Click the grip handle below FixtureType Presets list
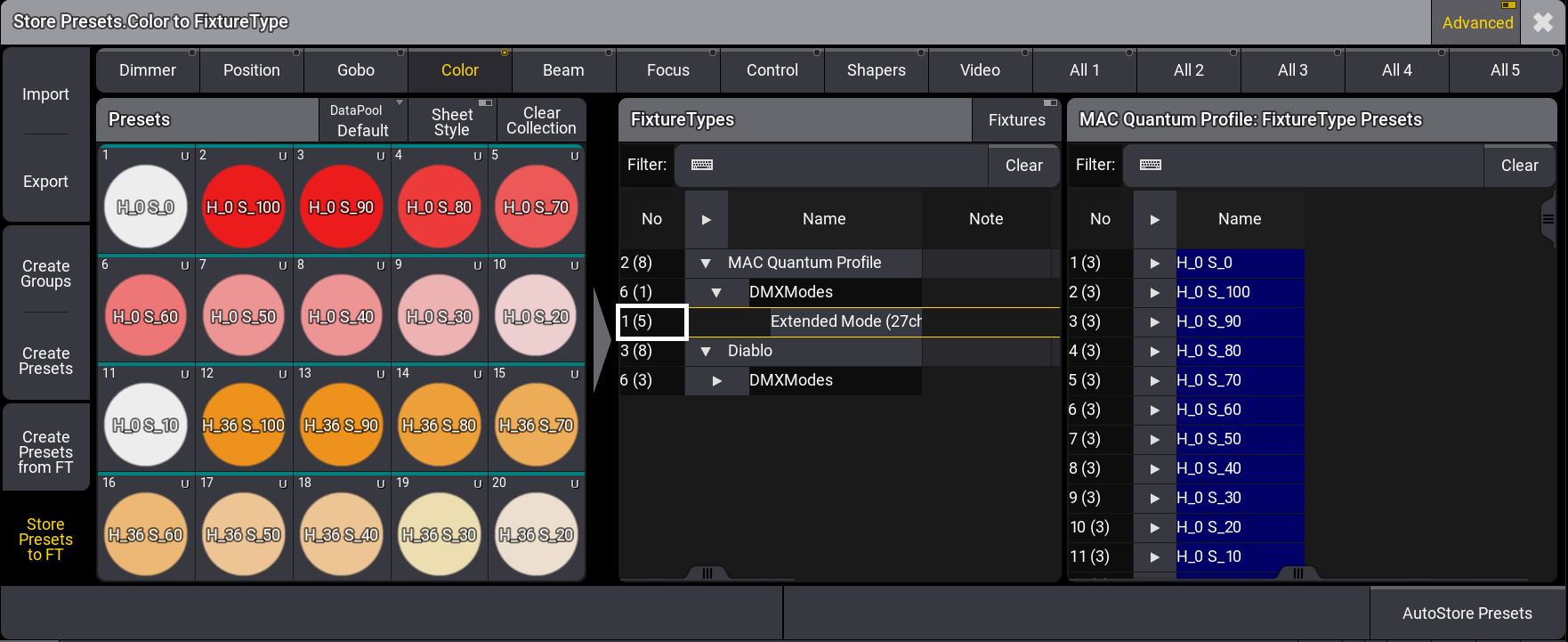 (1298, 573)
